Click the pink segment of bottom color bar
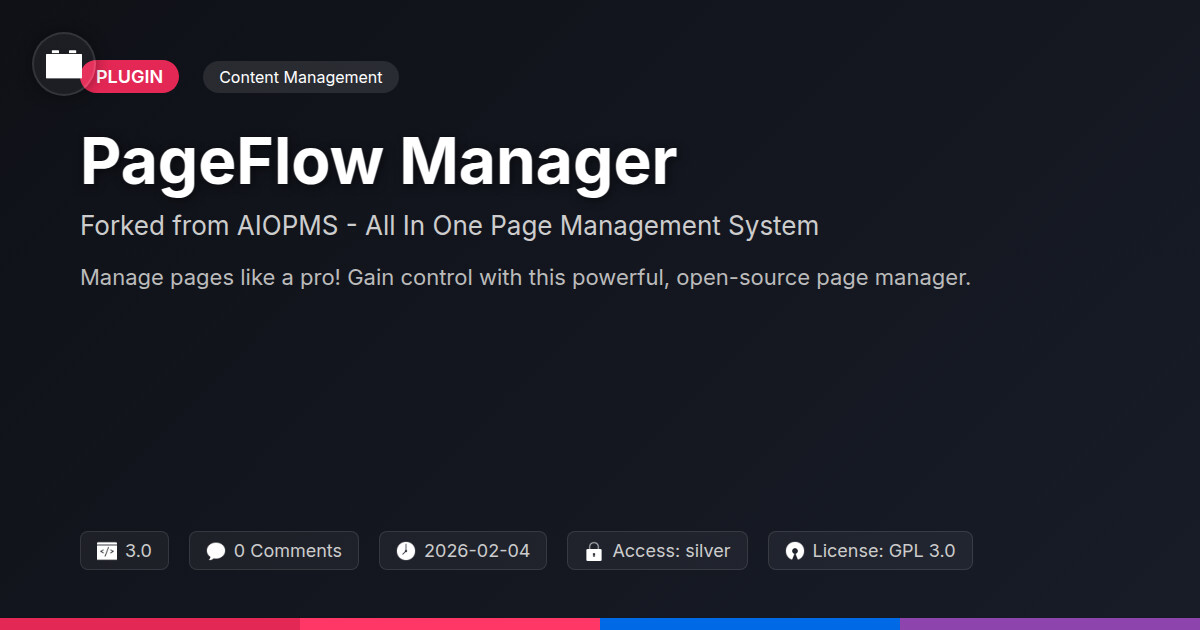 (450, 624)
